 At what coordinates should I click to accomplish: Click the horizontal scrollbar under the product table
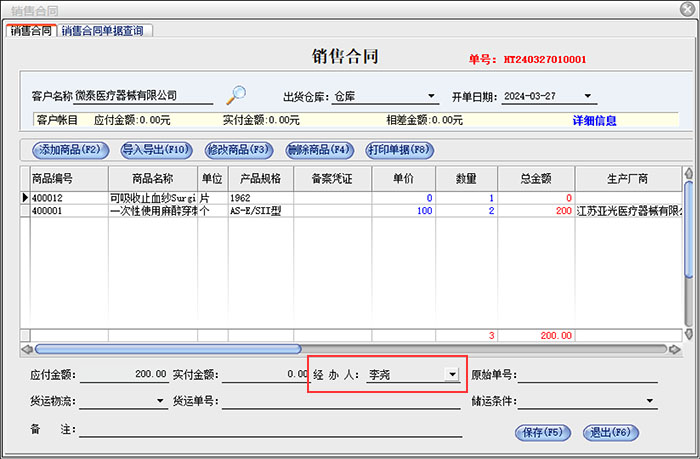[168, 349]
